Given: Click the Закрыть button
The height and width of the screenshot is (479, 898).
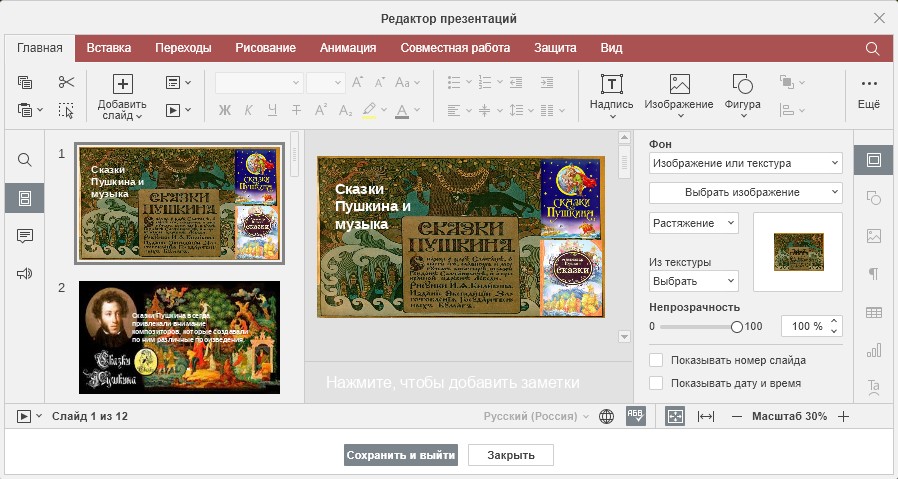Looking at the screenshot, I should click(x=511, y=456).
